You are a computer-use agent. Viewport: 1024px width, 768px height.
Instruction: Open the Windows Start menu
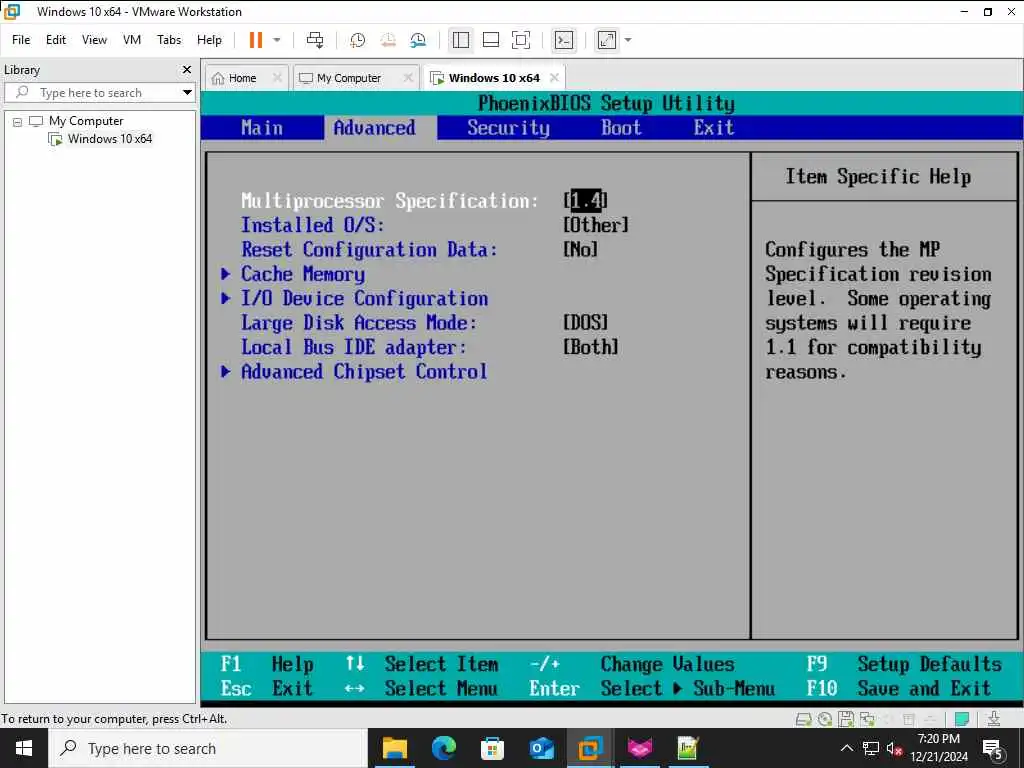click(x=24, y=748)
